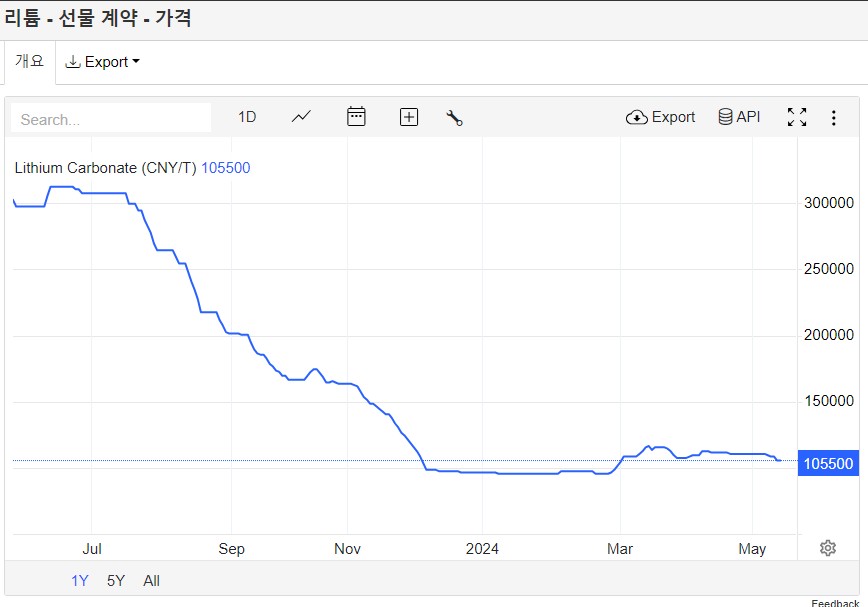The width and height of the screenshot is (868, 607).
Task: Open chart settings gear icon
Action: click(828, 548)
